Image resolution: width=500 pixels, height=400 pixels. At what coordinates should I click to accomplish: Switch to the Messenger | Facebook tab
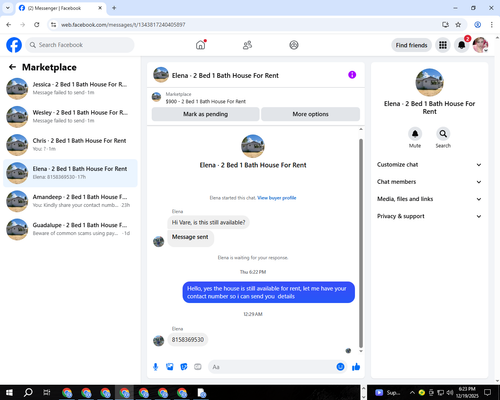tap(60, 8)
